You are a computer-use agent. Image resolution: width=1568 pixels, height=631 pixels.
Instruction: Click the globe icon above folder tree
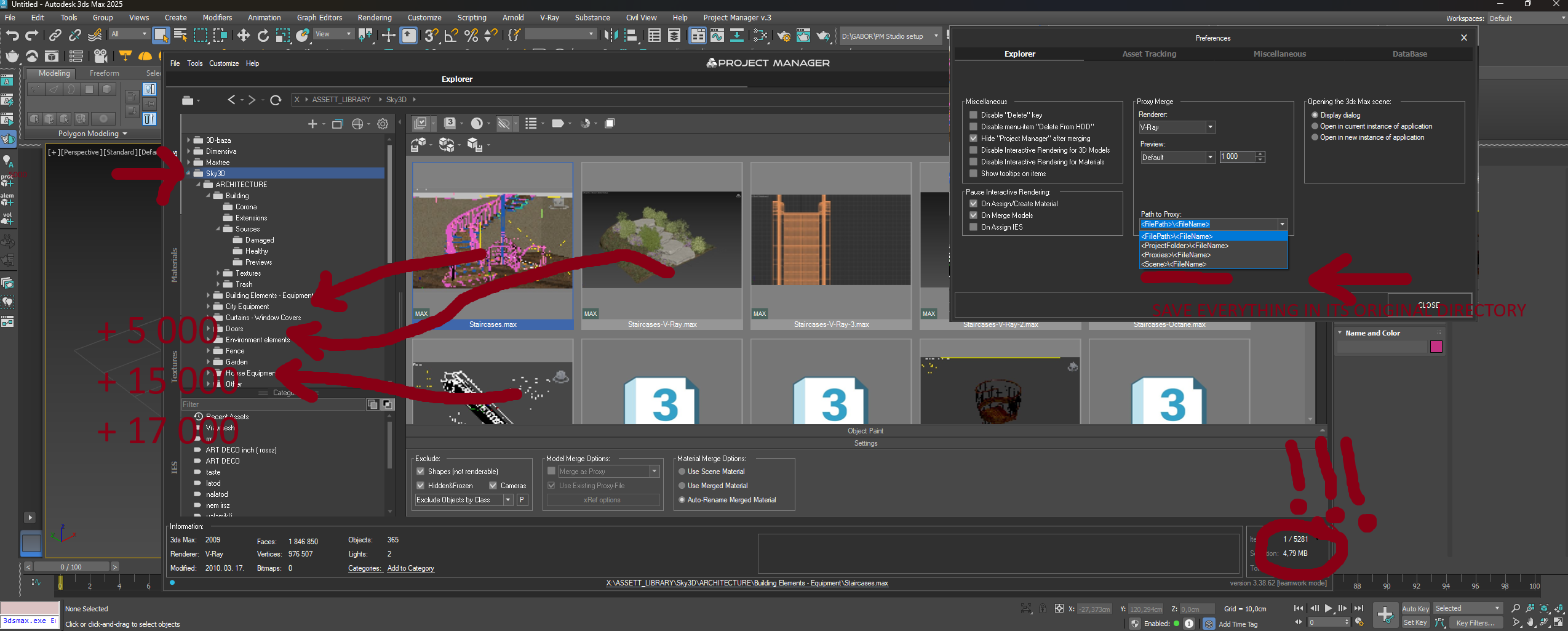point(357,124)
